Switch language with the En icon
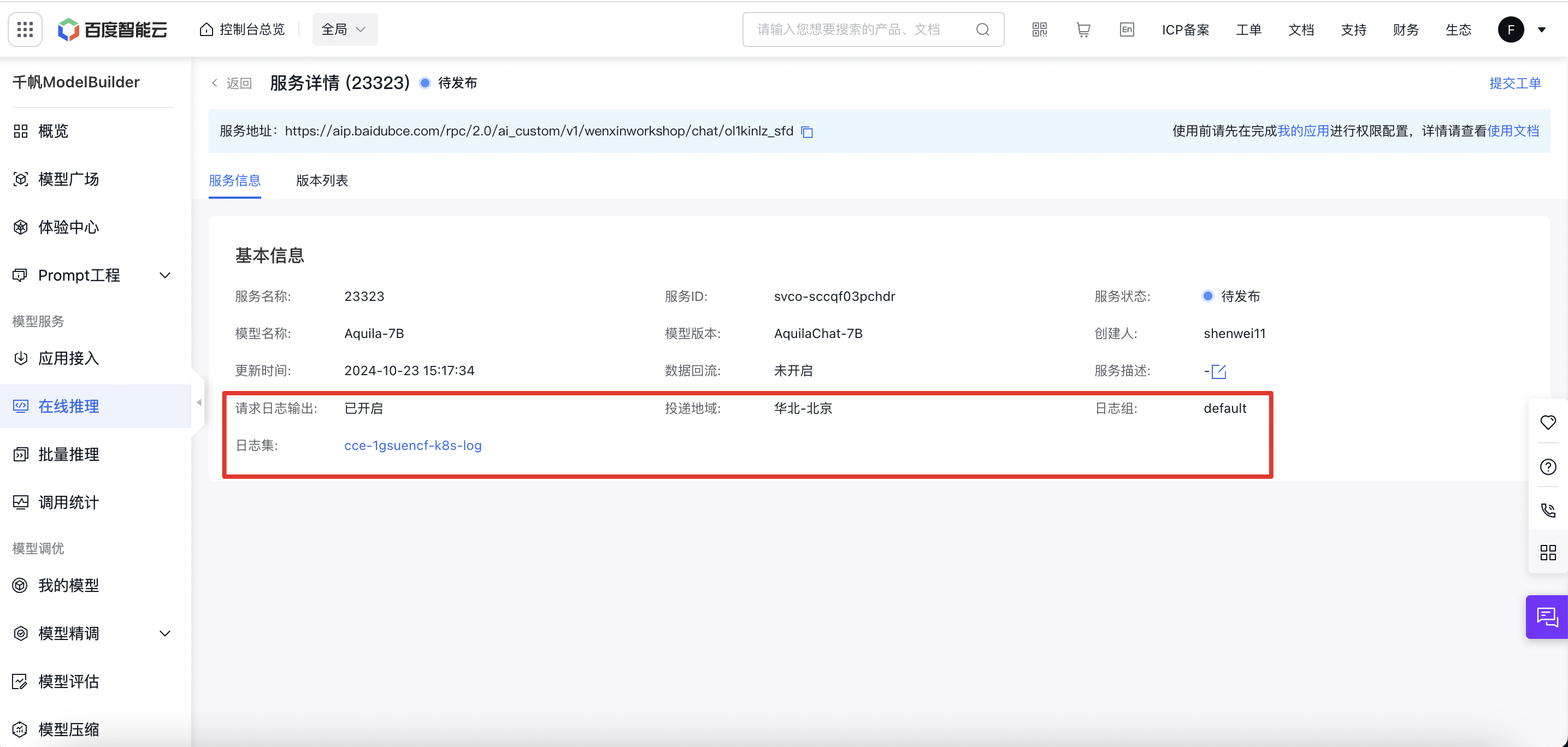 pos(1127,29)
